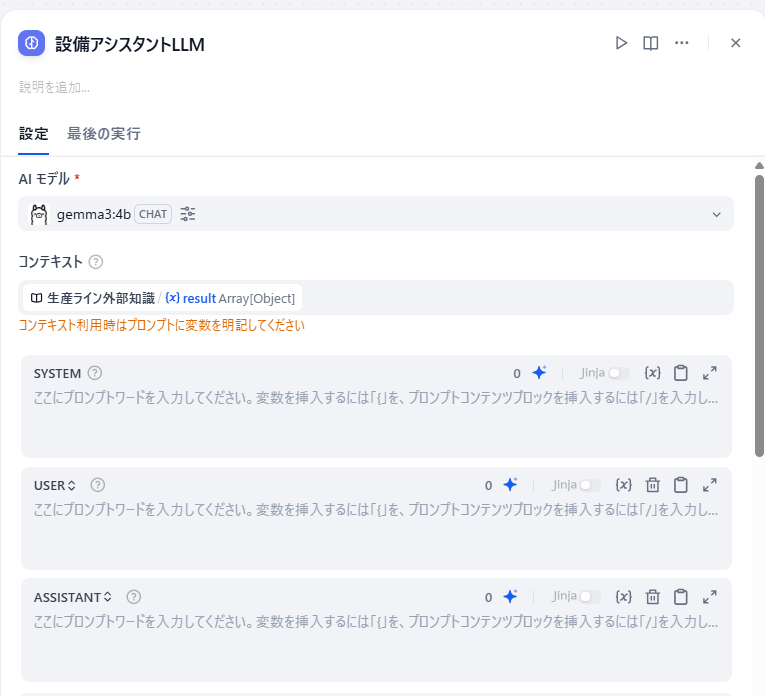Delete the USER prompt block
Viewport: 765px width, 696px height.
[652, 485]
